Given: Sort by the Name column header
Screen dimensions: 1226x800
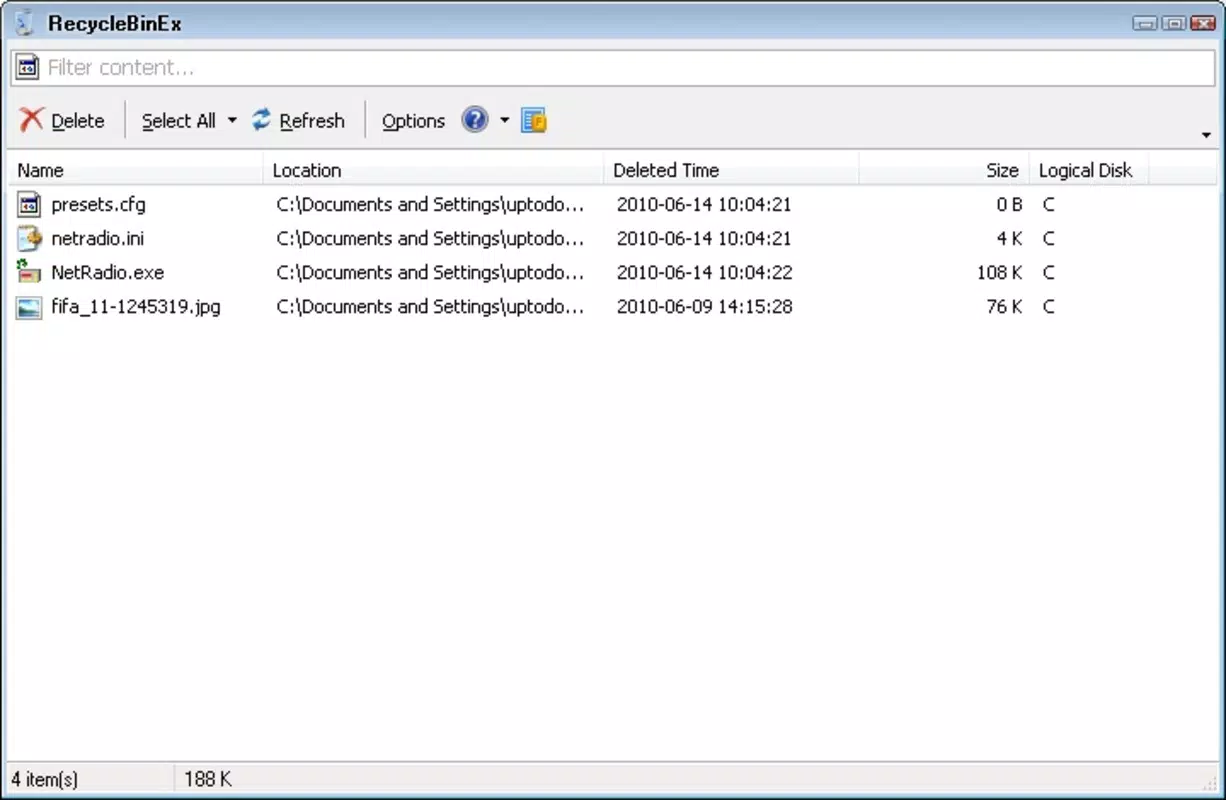Looking at the screenshot, I should click(x=136, y=170).
